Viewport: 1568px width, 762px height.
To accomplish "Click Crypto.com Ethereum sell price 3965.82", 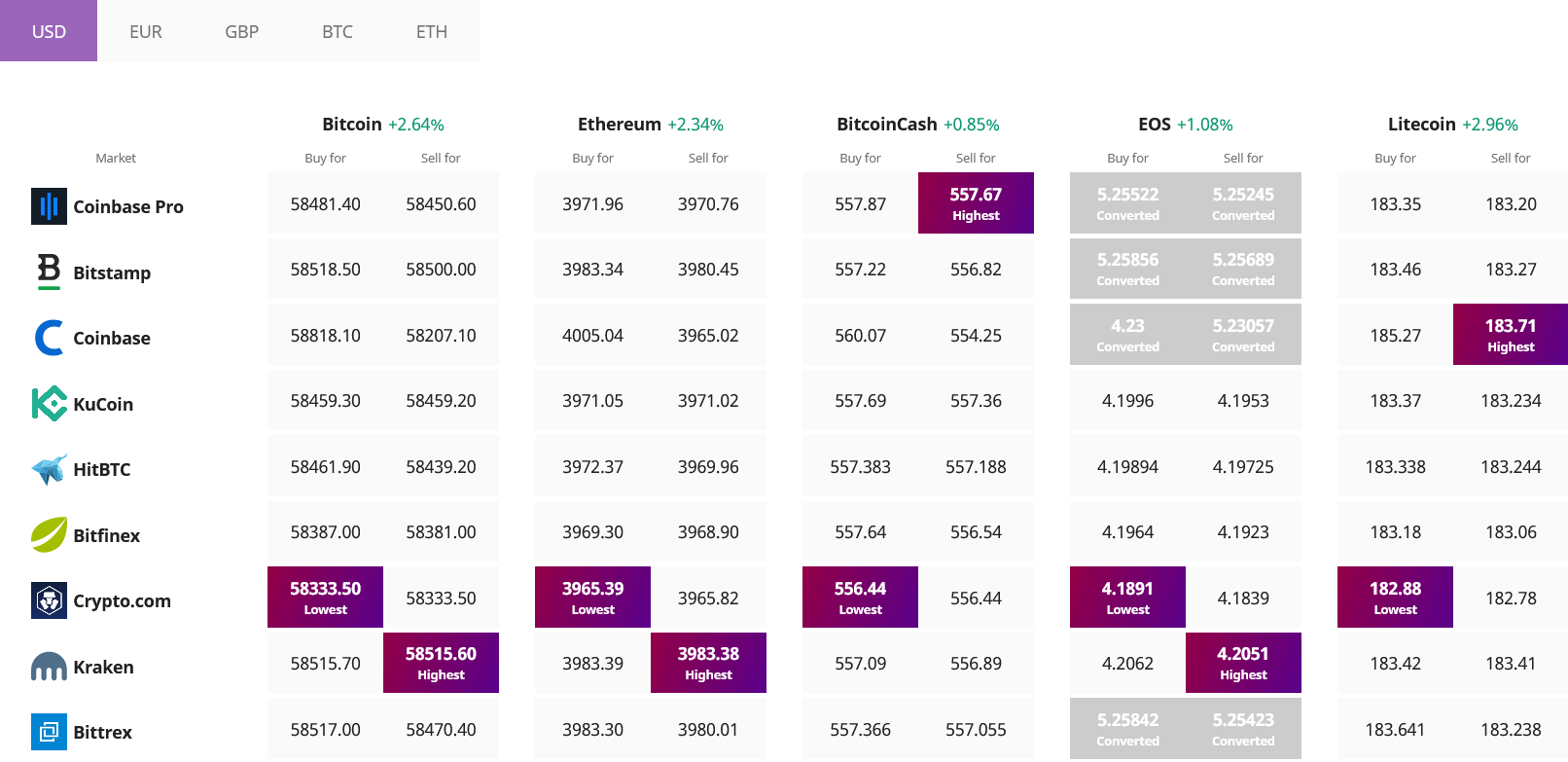I will [708, 598].
